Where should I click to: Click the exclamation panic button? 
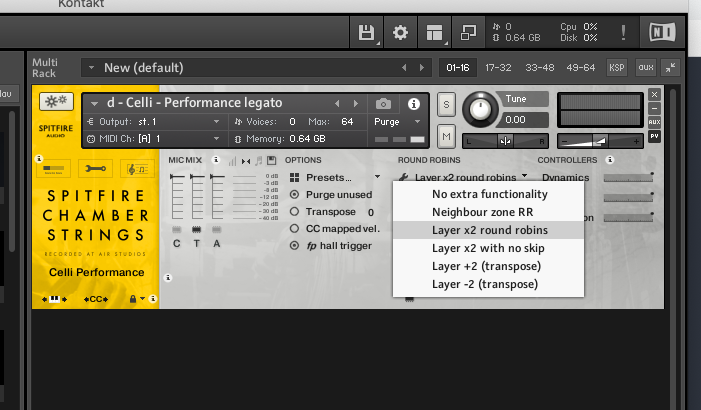click(623, 32)
